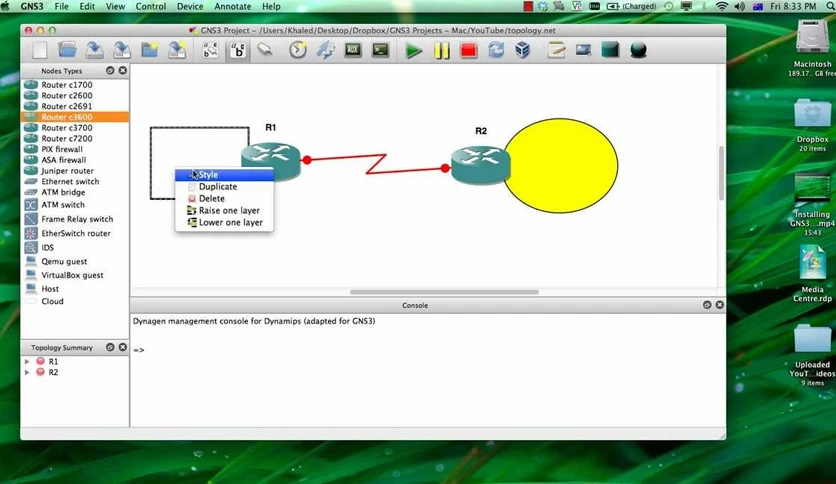Open the View menu
The width and height of the screenshot is (836, 484).
(x=115, y=6)
